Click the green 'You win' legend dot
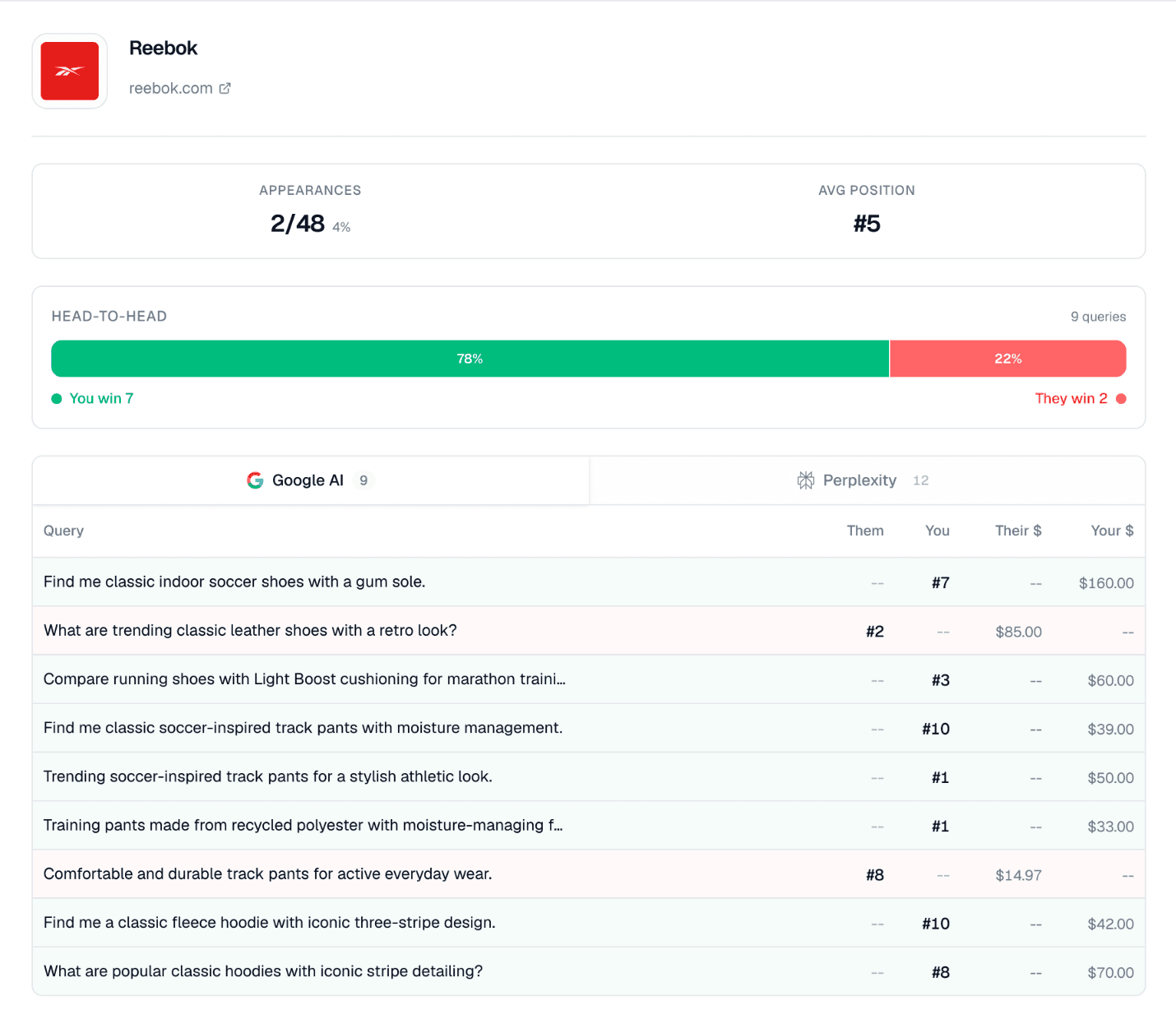The image size is (1176, 1010). [56, 398]
